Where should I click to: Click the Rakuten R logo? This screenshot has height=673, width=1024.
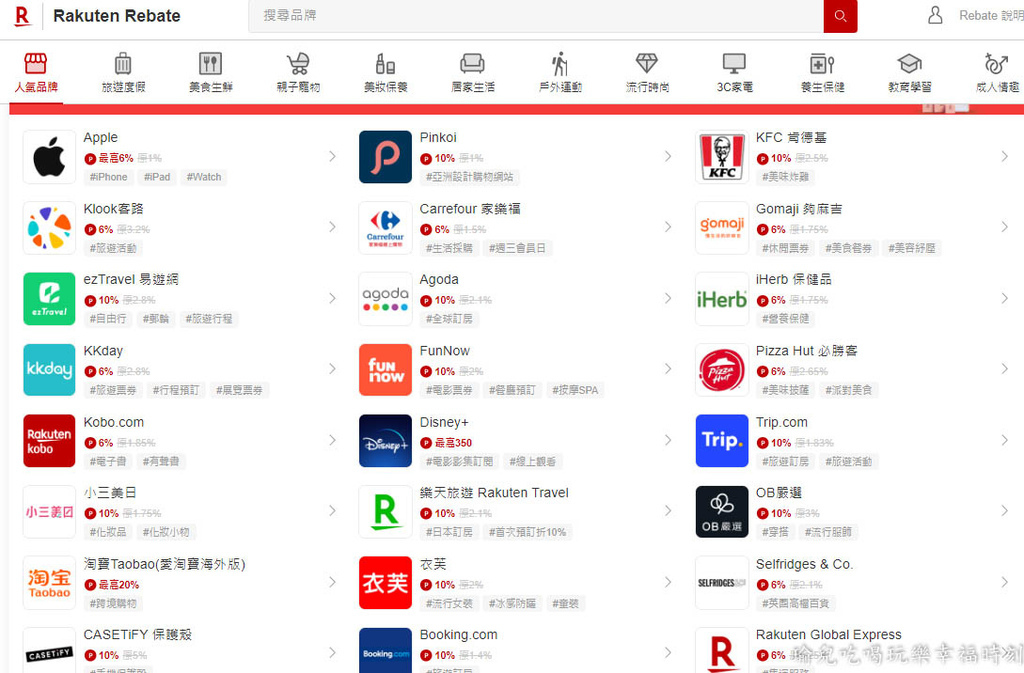pos(22,16)
